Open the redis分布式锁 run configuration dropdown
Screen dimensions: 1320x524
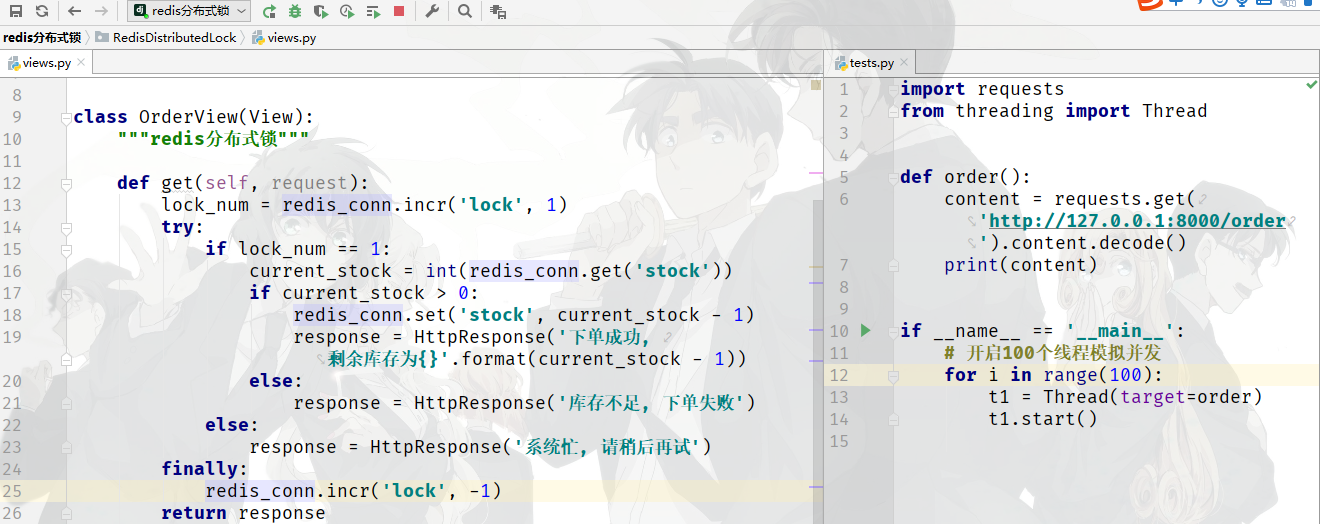(x=190, y=11)
